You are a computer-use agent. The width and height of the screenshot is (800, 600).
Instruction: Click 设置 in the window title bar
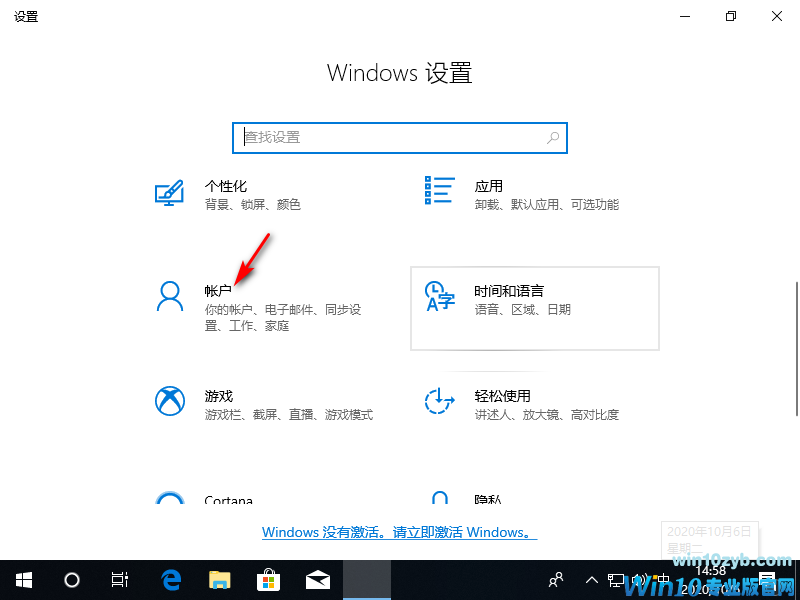[x=26, y=16]
